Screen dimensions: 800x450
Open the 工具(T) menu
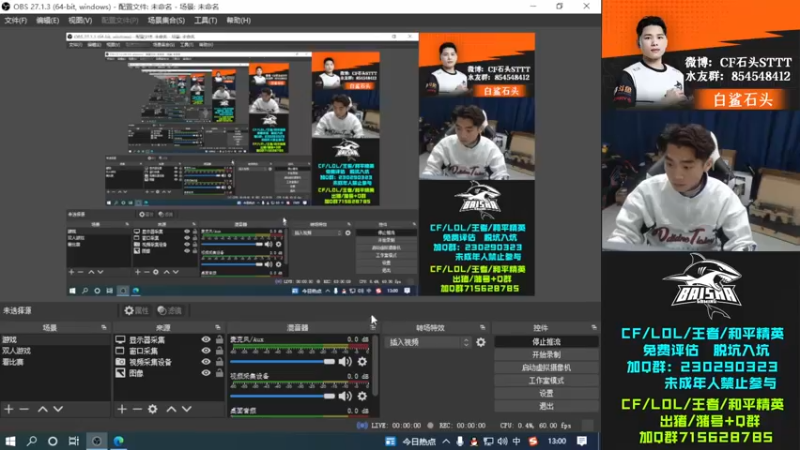pyautogui.click(x=206, y=20)
